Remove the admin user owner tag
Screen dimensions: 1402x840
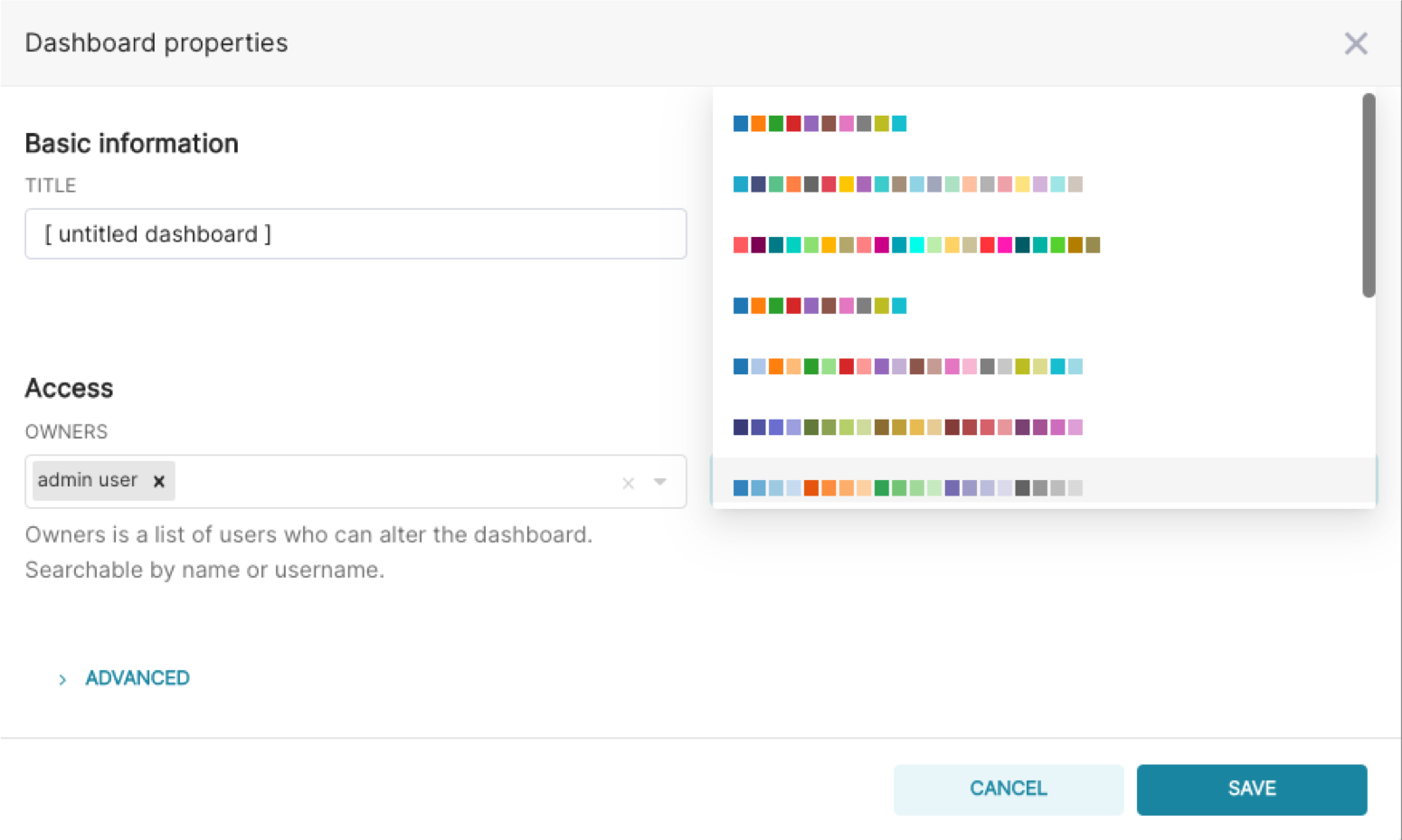coord(159,481)
